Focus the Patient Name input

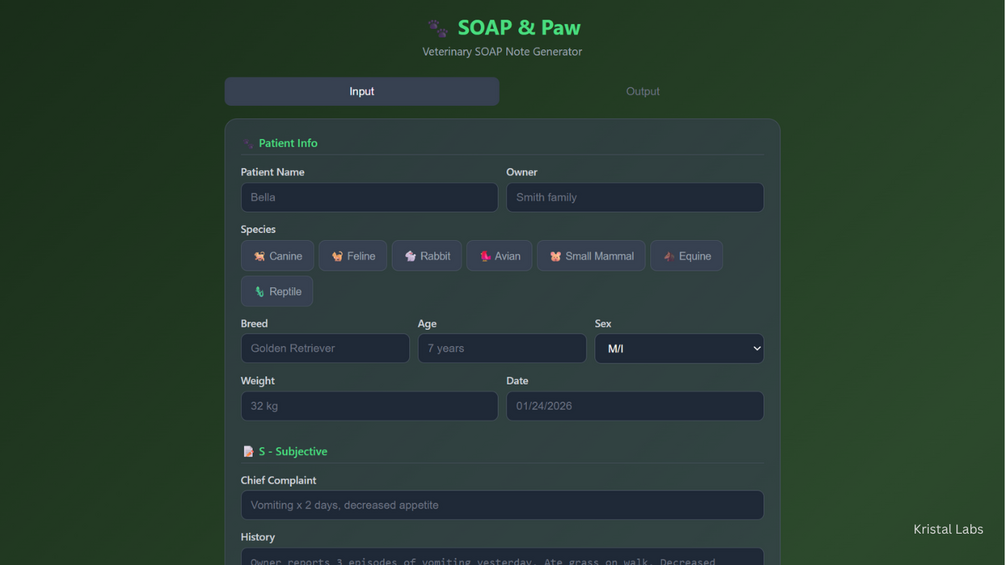(x=369, y=197)
